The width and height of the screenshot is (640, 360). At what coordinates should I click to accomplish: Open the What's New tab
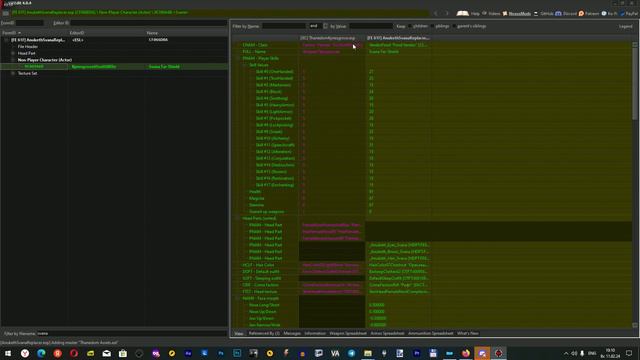(x=468, y=333)
